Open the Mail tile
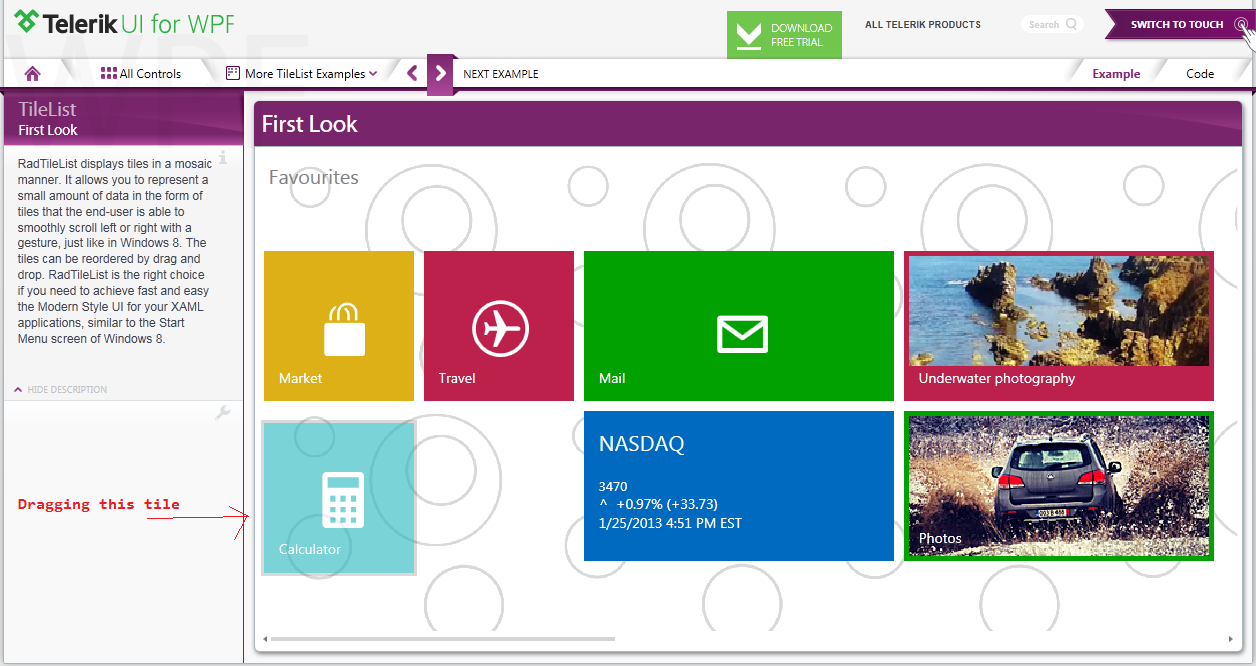Image resolution: width=1256 pixels, height=666 pixels. [739, 326]
